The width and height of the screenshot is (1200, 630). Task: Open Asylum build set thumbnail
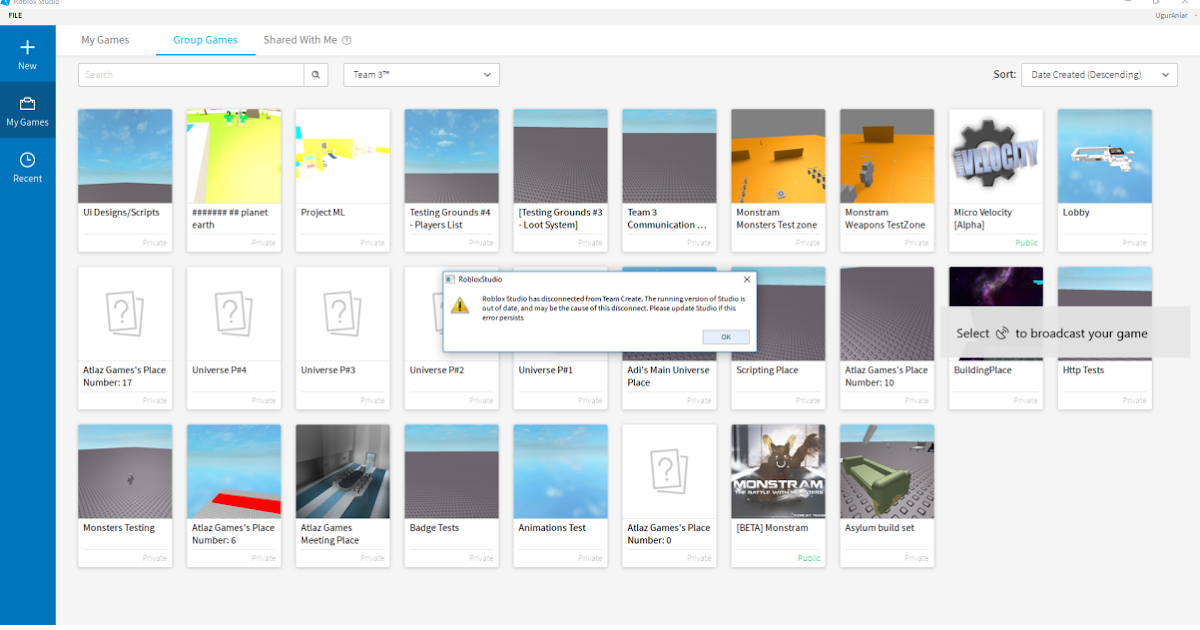[x=887, y=472]
